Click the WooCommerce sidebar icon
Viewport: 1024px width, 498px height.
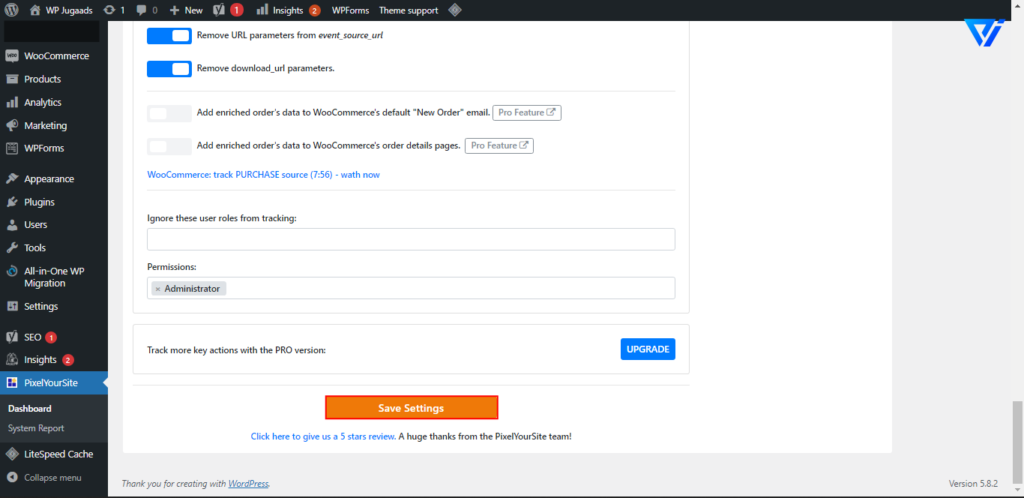click(x=12, y=56)
